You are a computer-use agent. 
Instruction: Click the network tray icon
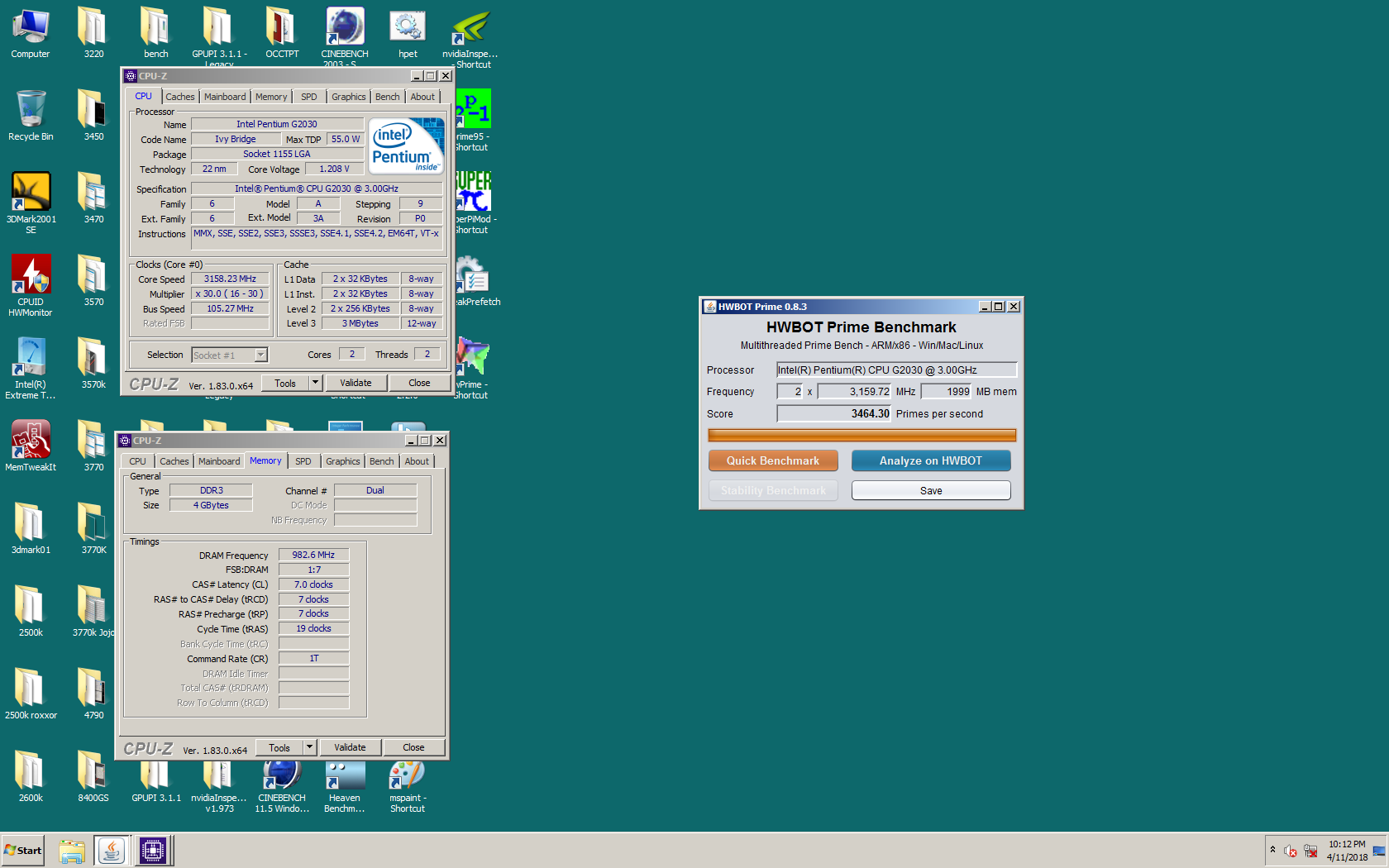coord(1310,851)
